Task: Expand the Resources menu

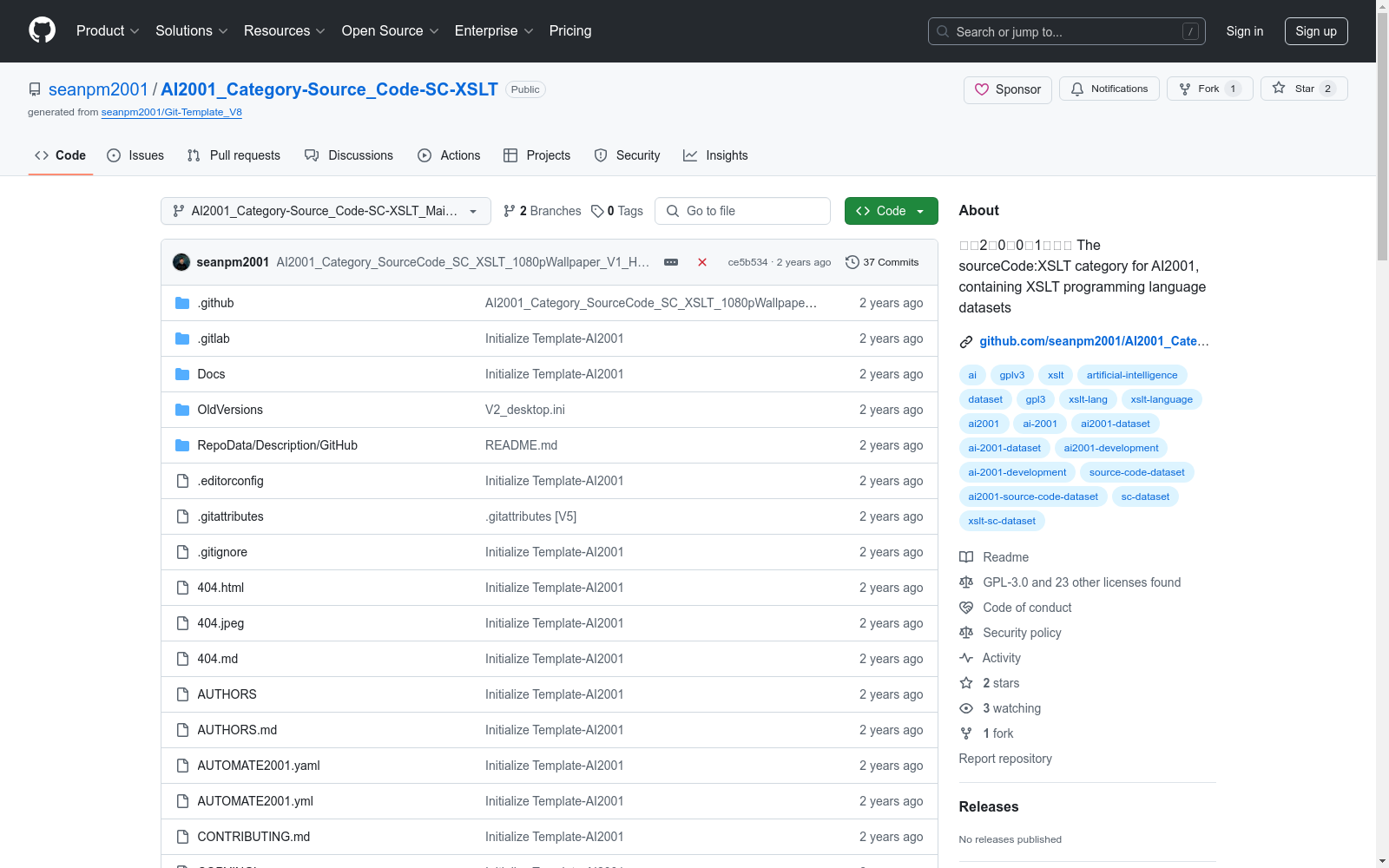Action: (285, 31)
